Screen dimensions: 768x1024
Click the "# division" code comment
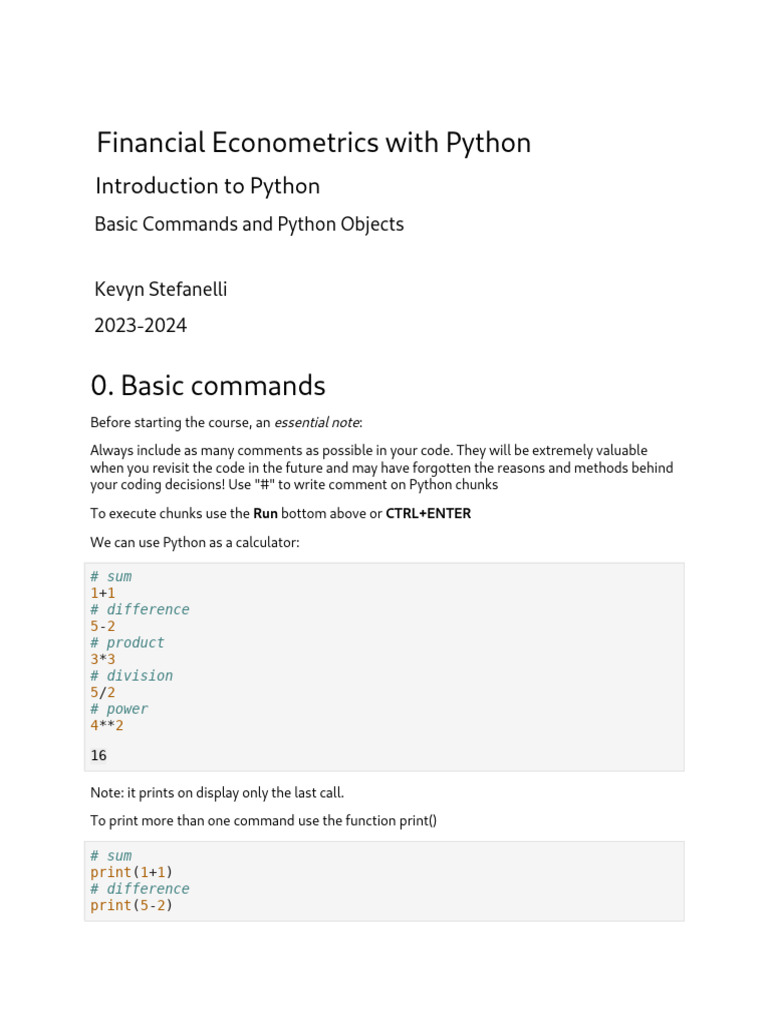131,676
